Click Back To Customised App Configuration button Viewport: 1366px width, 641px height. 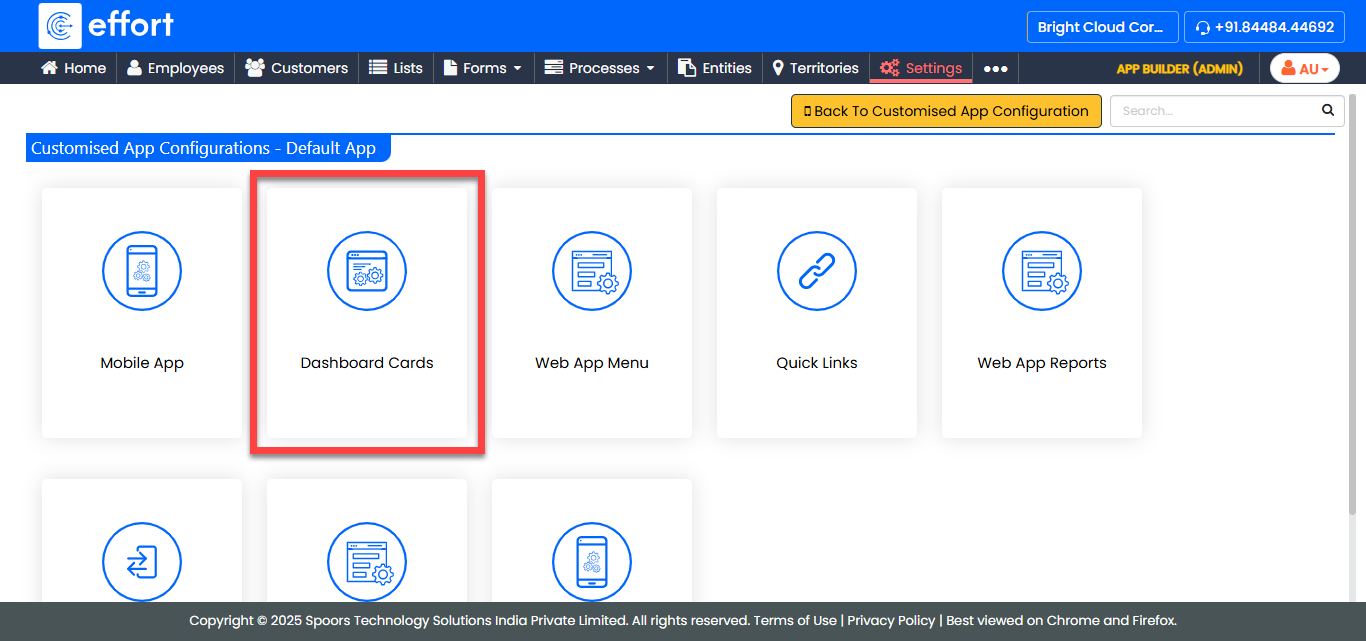(946, 111)
